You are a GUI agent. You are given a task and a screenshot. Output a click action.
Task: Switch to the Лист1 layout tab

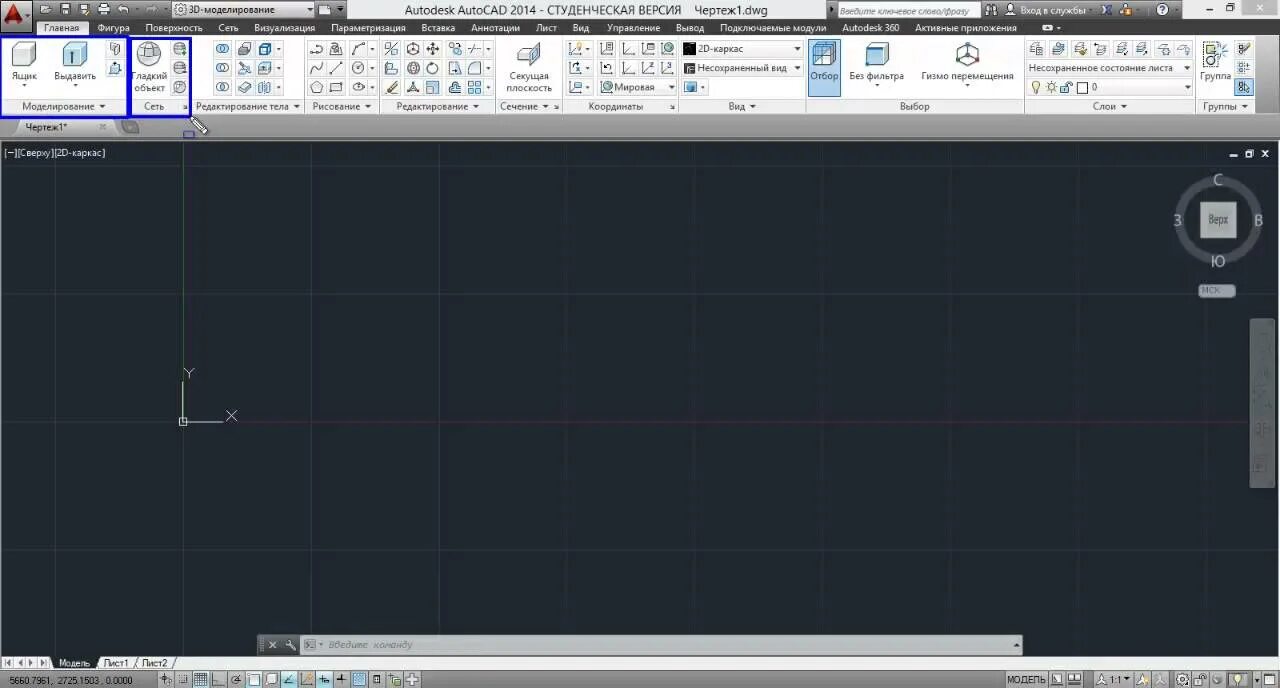[x=116, y=663]
